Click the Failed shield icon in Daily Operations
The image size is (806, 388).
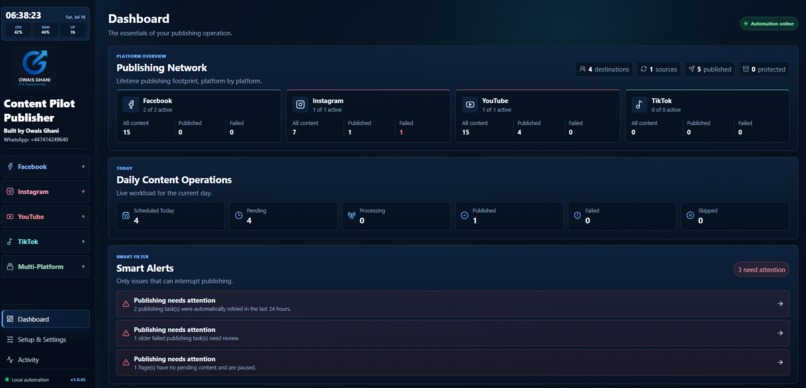point(577,216)
